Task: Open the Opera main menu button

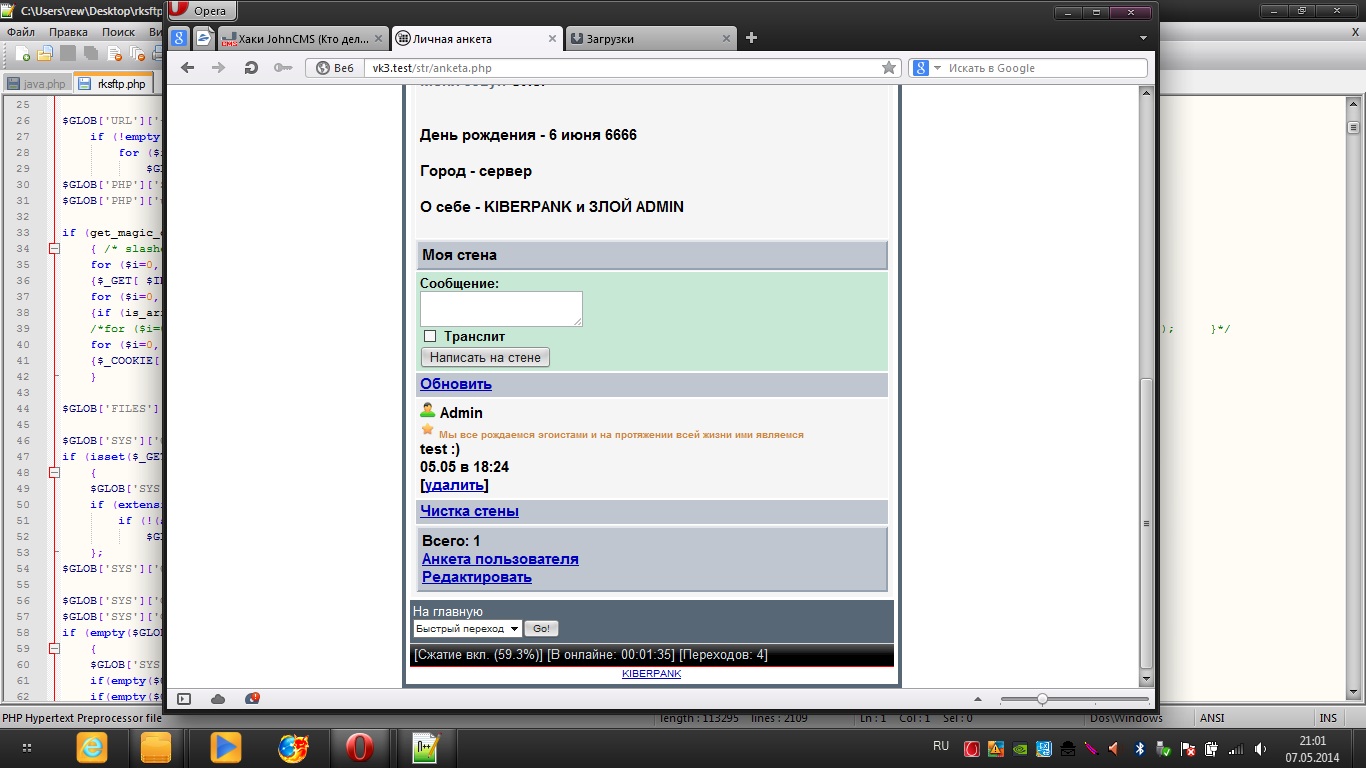Action: coord(202,11)
